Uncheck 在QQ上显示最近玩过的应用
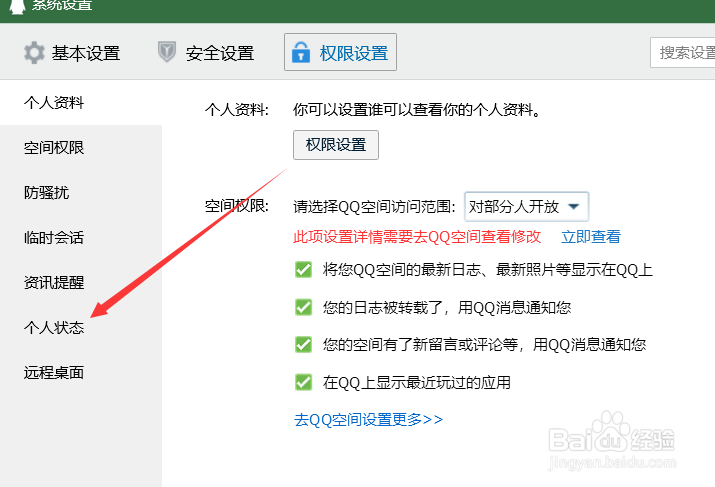Viewport: 715px width, 487px height. coord(303,382)
